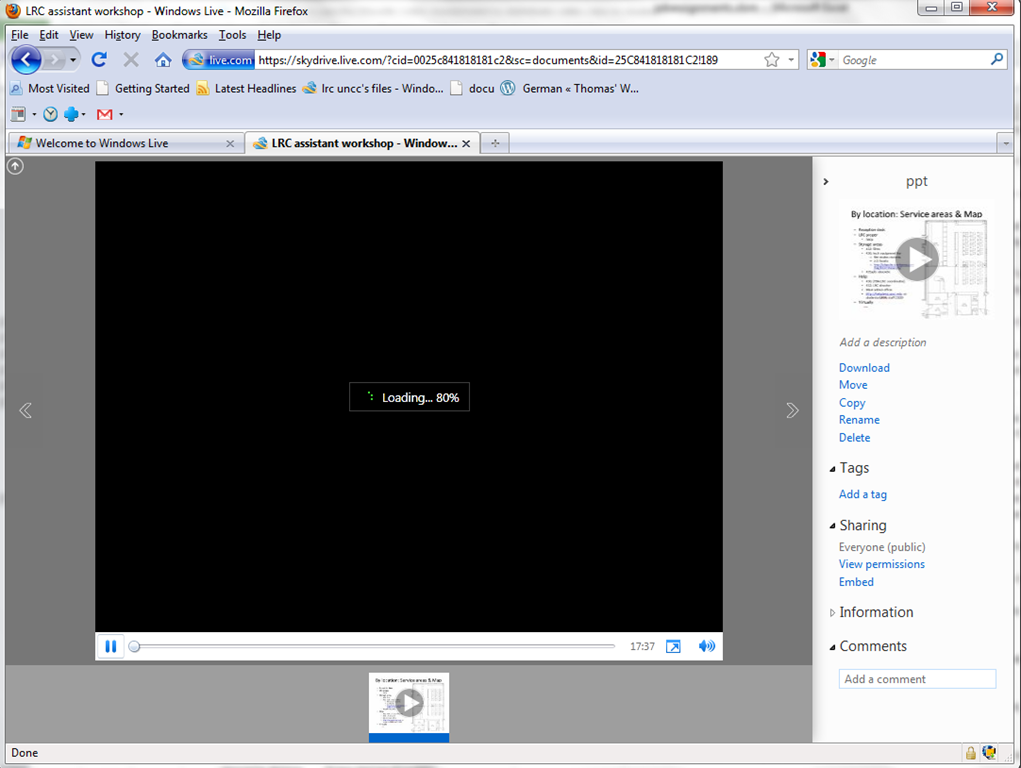This screenshot has height=768, width=1021.
Task: Expand the Information section
Action: click(x=833, y=613)
